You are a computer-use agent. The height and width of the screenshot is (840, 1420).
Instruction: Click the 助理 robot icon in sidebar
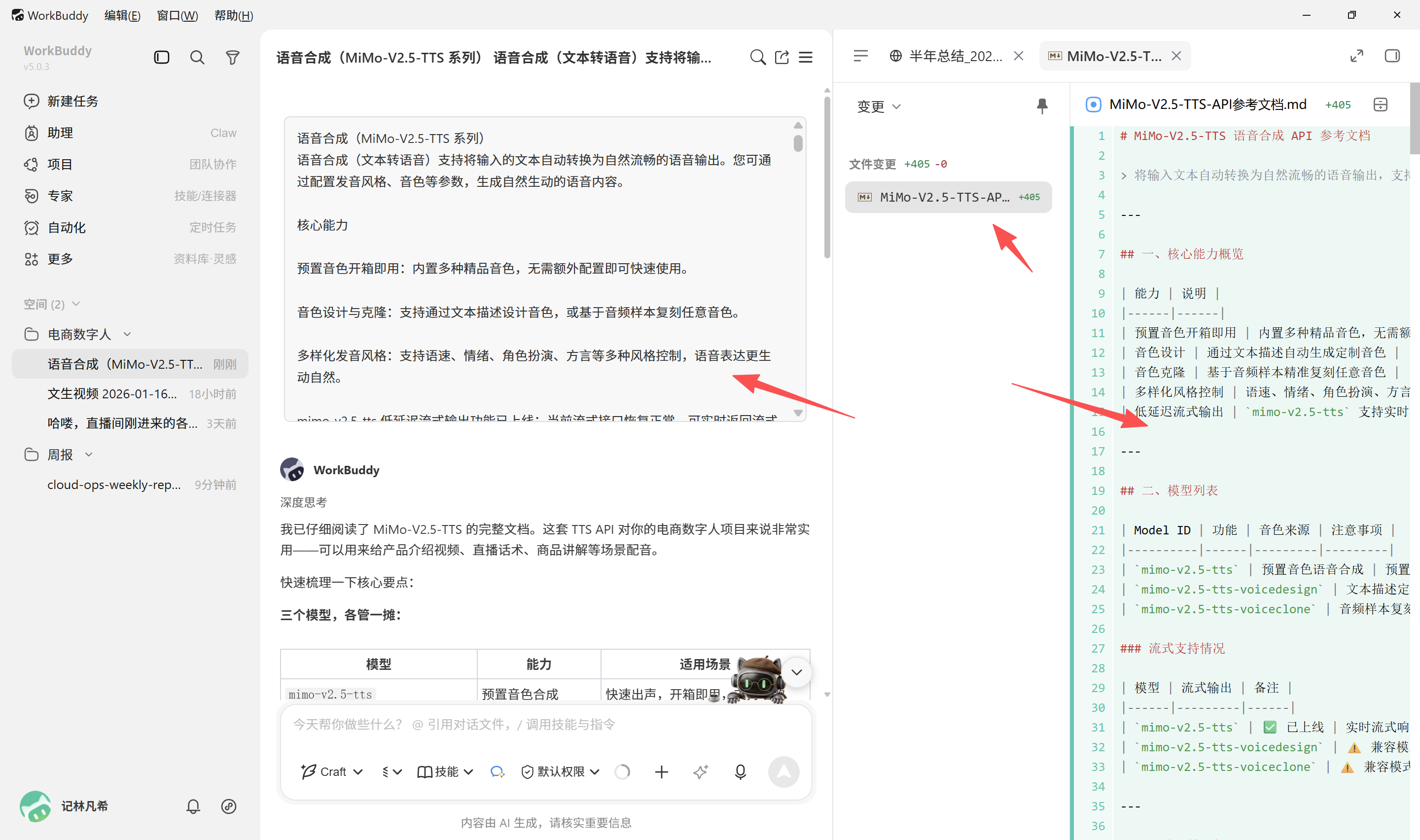pyautogui.click(x=31, y=133)
